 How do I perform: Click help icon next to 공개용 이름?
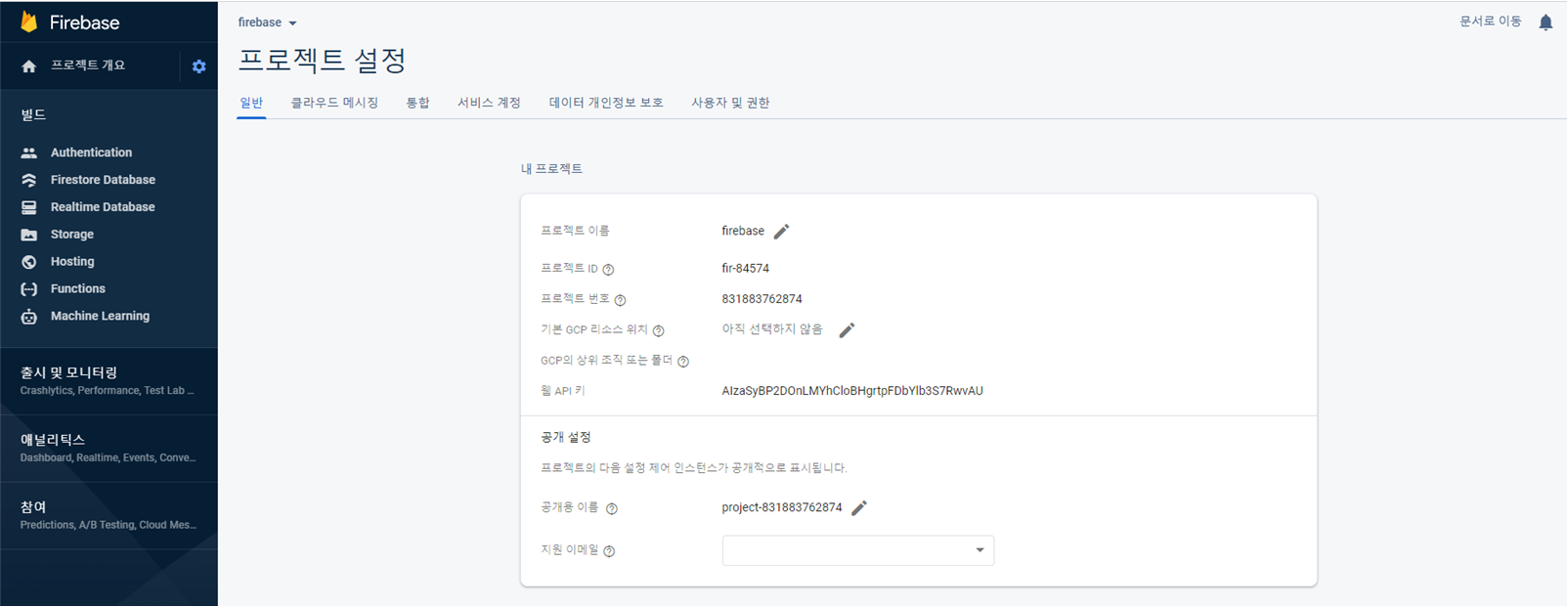(x=611, y=509)
